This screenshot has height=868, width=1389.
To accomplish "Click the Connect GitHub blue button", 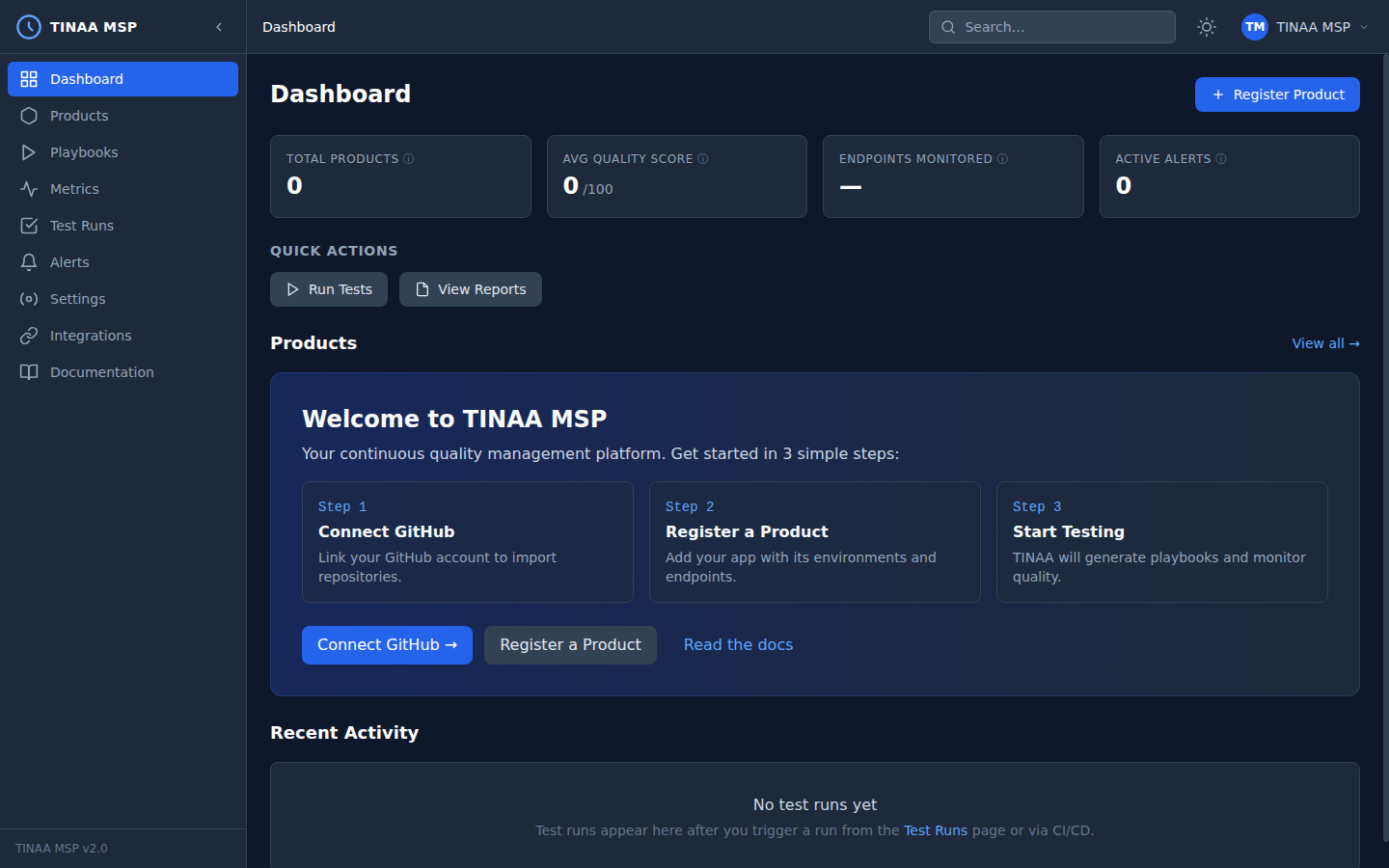I will (x=387, y=645).
